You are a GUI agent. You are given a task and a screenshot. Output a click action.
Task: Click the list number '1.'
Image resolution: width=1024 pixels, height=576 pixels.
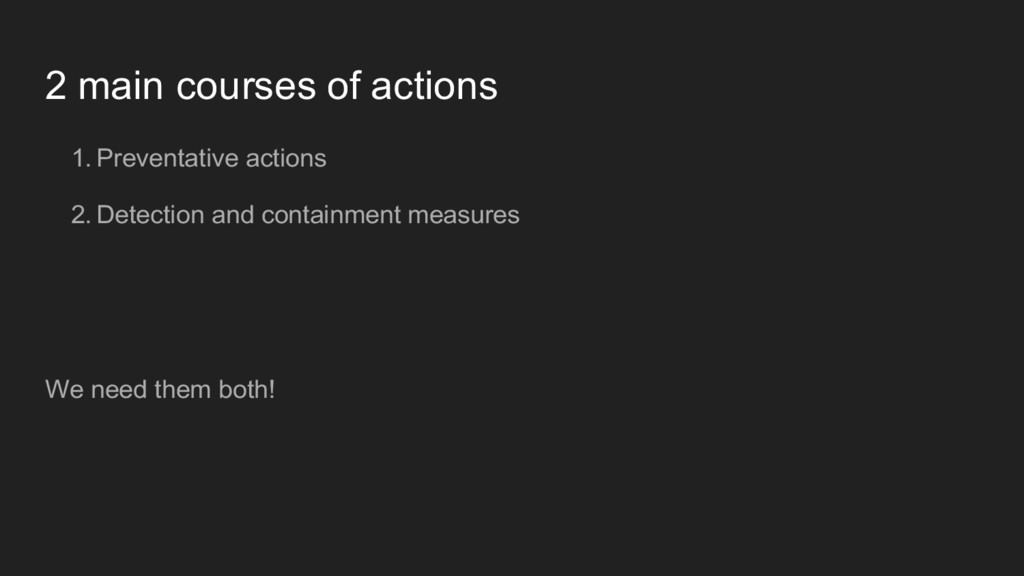click(x=81, y=158)
